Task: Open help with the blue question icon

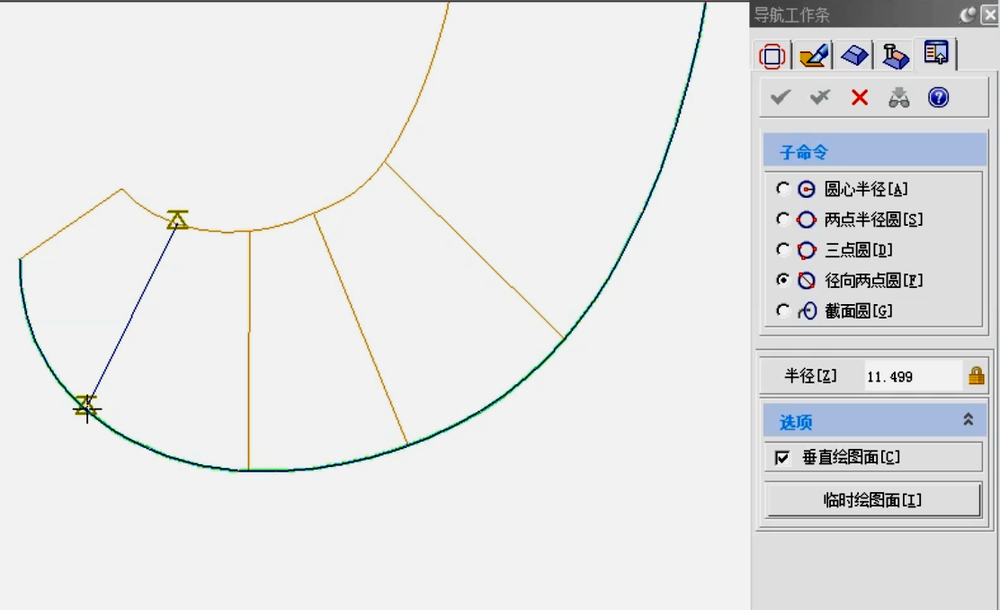Action: pyautogui.click(x=938, y=98)
